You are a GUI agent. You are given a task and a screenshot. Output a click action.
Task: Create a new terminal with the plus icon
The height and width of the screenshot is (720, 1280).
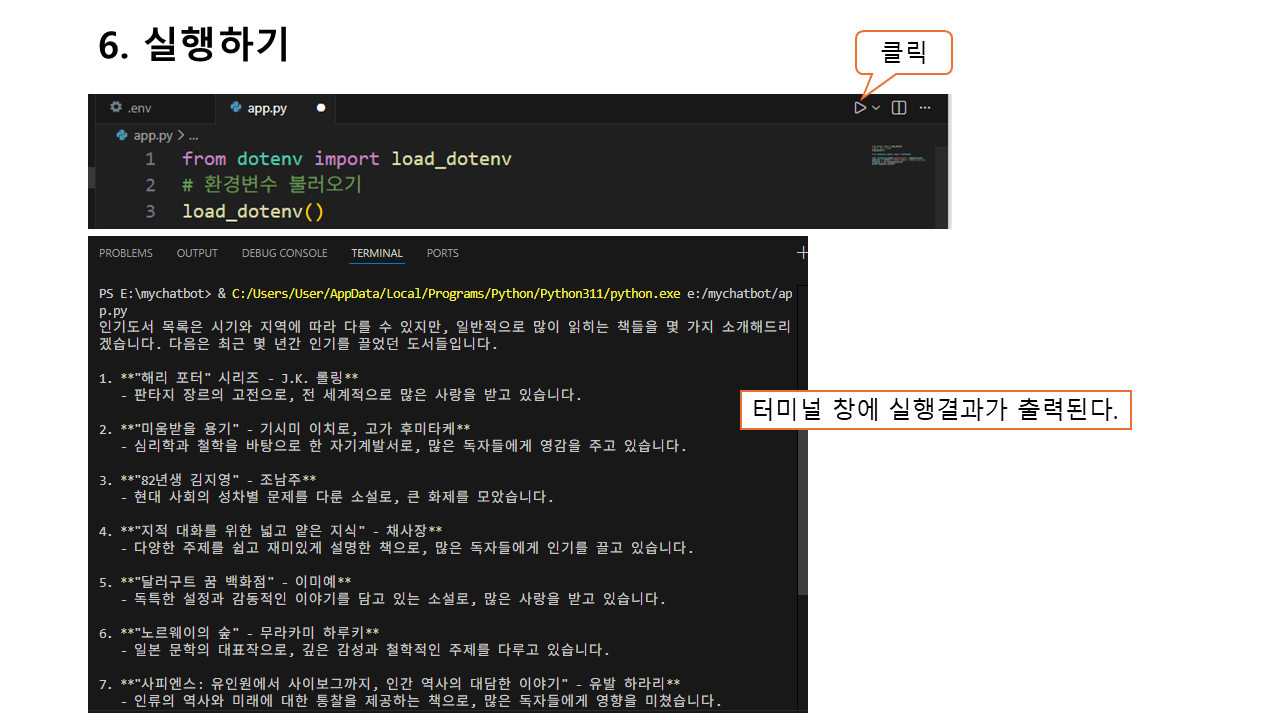pyautogui.click(x=802, y=252)
